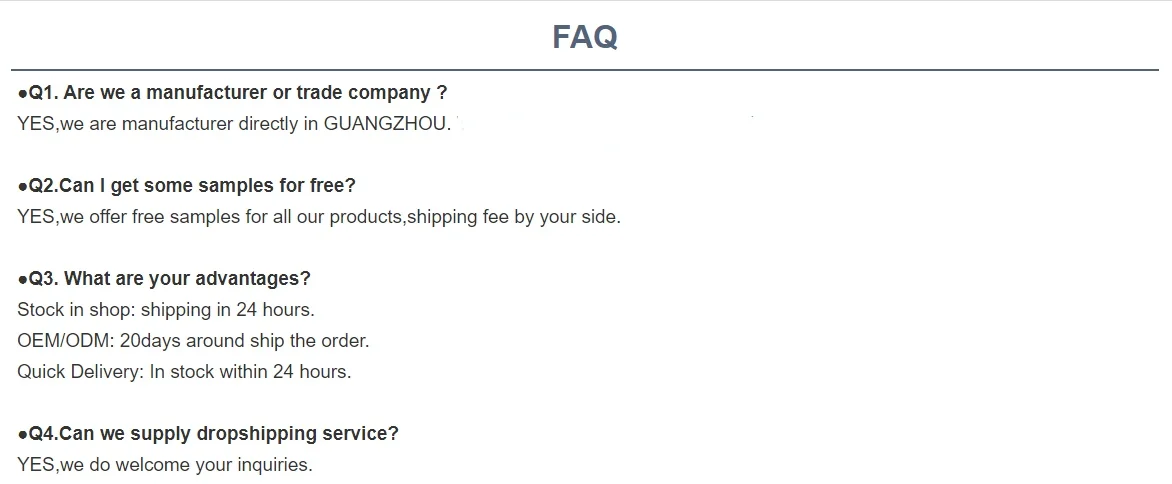1172x484 pixels.
Task: Click the 'Quick Delivery: In stock within 24 hours' line
Action: (184, 372)
